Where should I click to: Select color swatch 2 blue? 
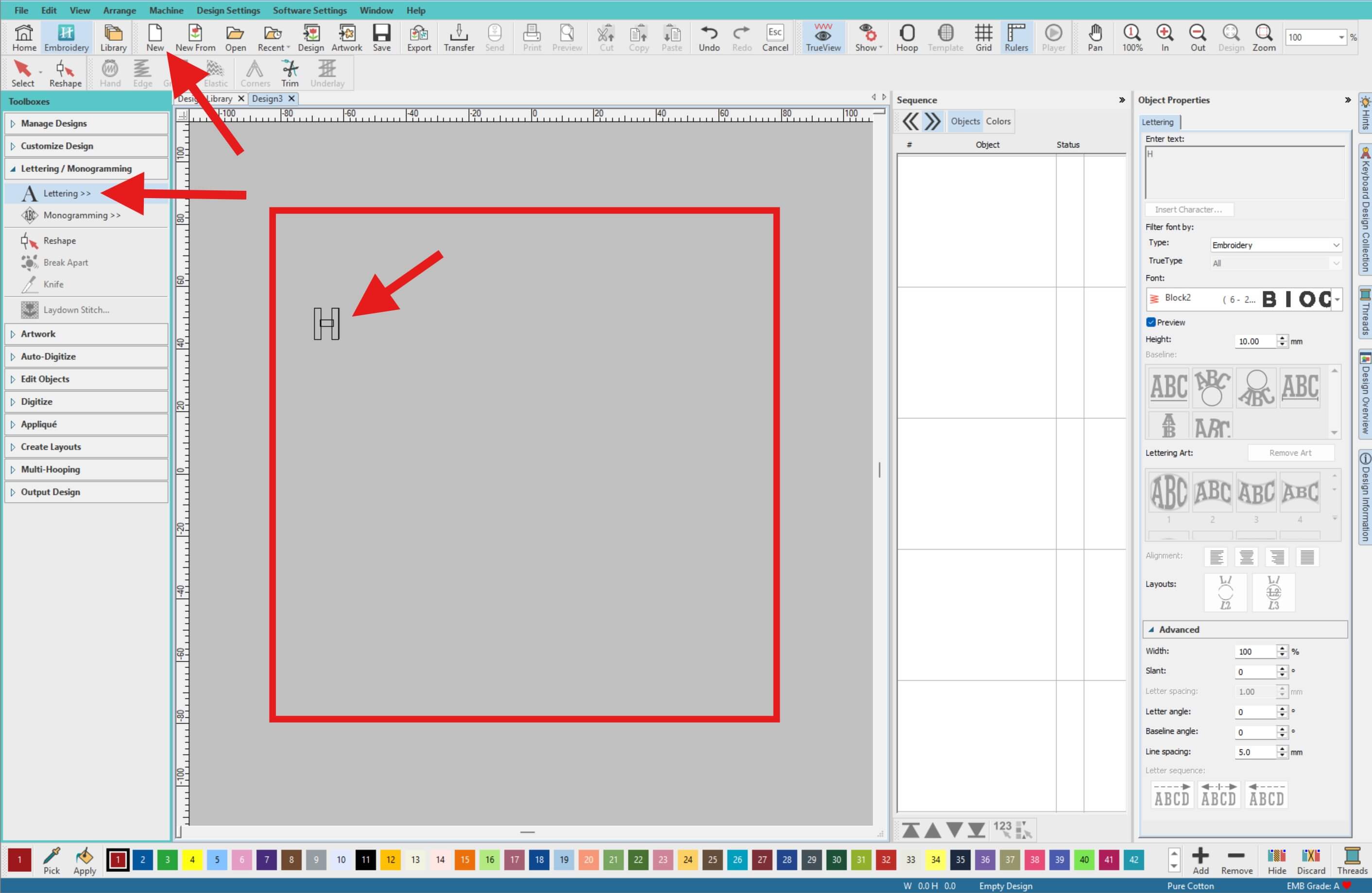point(143,859)
